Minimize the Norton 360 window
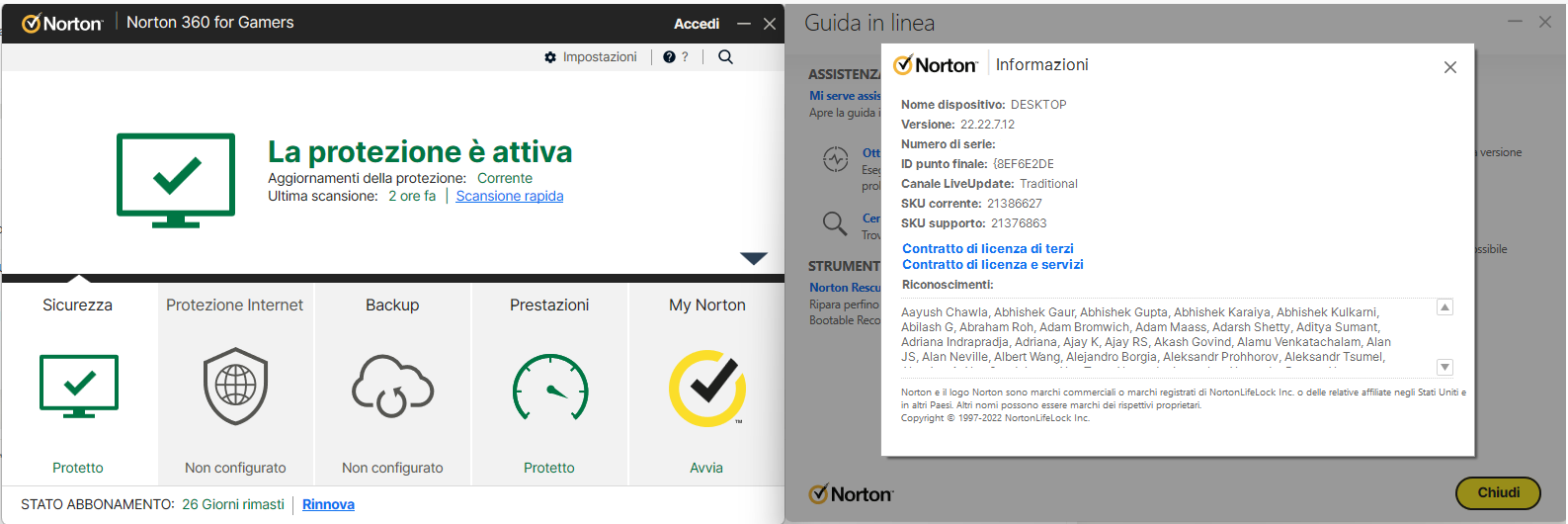Screen dimensions: 1568x524 744,24
